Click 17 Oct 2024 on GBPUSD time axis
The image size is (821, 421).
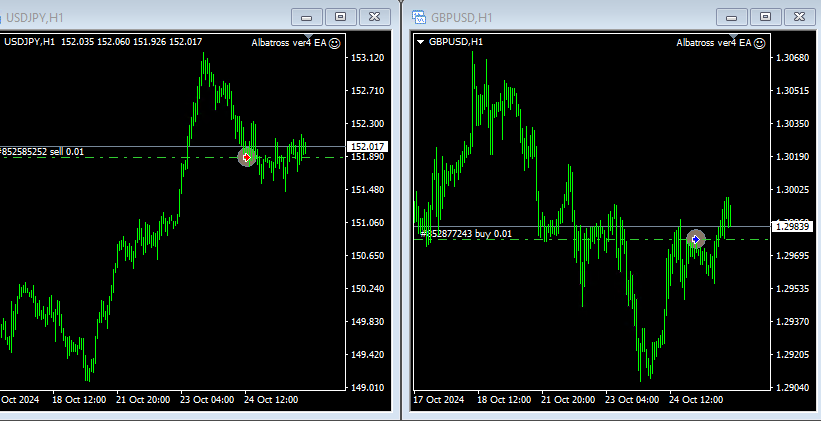click(x=439, y=400)
